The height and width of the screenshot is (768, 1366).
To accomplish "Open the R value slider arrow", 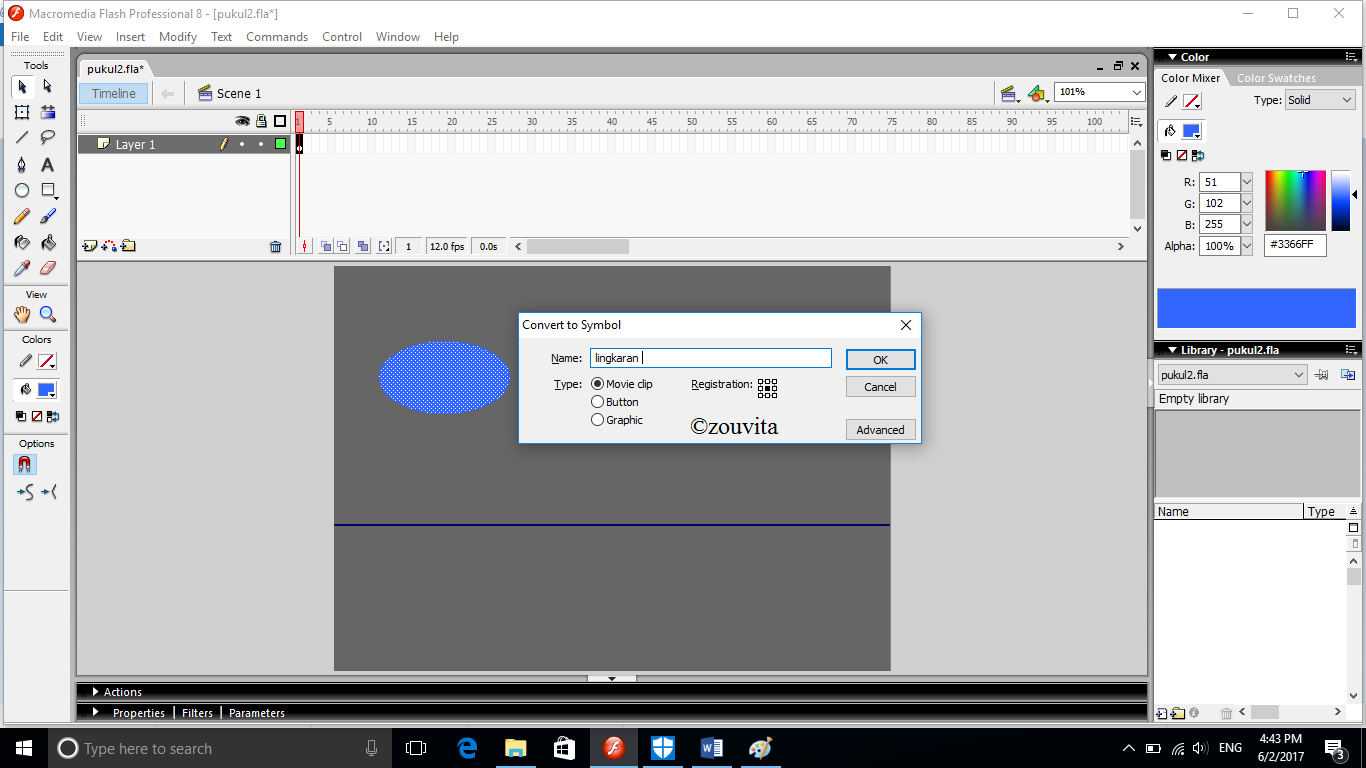I will click(1247, 182).
